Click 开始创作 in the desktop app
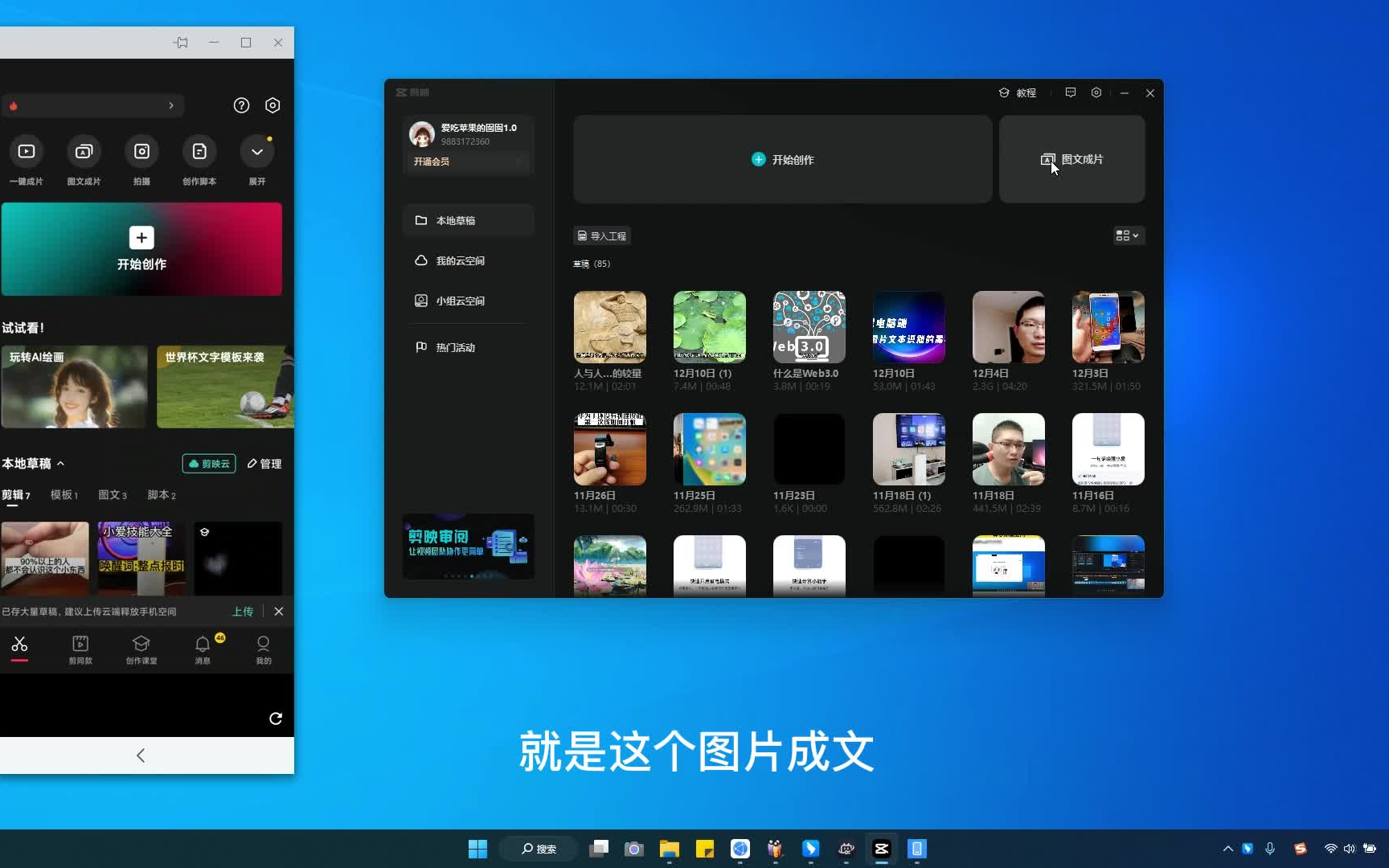1389x868 pixels. tap(782, 159)
